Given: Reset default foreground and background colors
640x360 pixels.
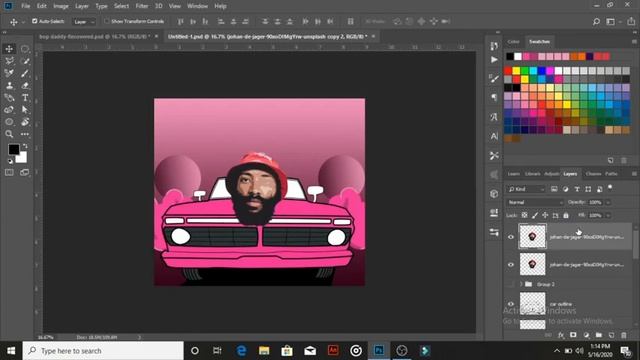Looking at the screenshot, I should click(x=10, y=161).
